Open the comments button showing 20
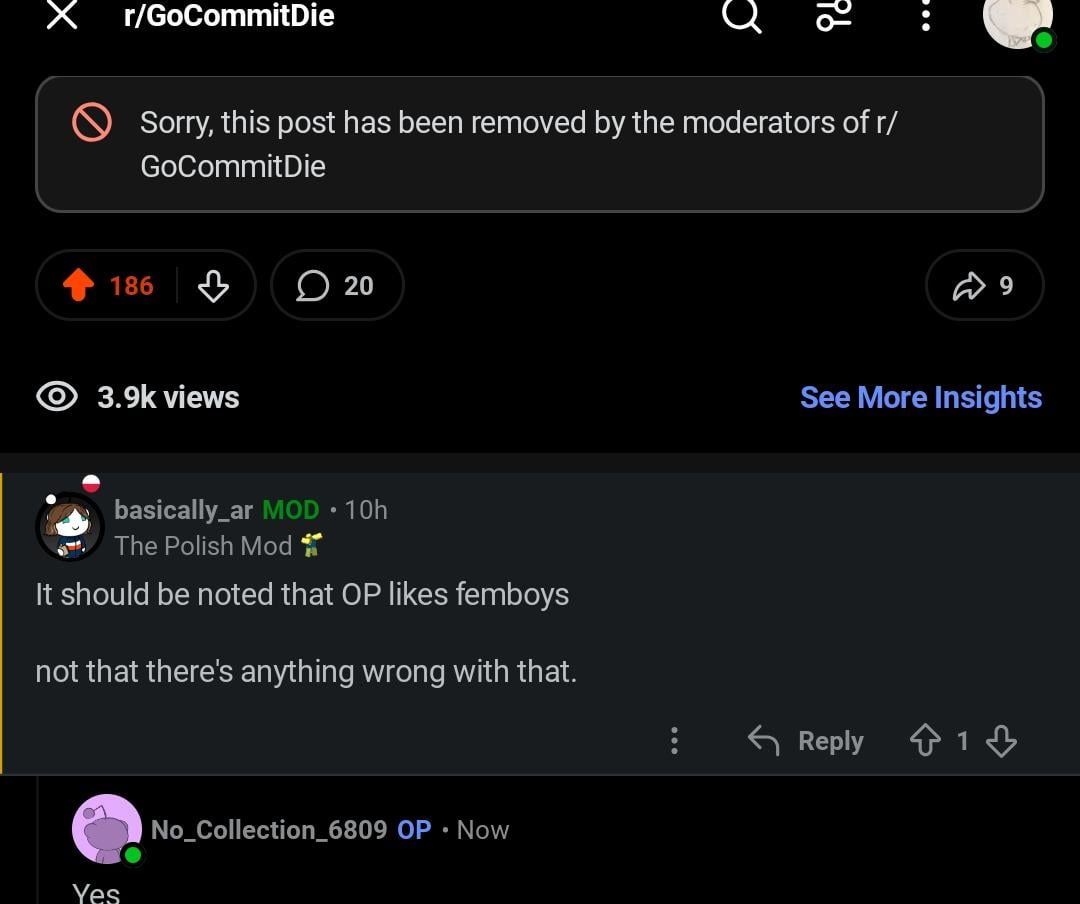1080x904 pixels. [336, 286]
